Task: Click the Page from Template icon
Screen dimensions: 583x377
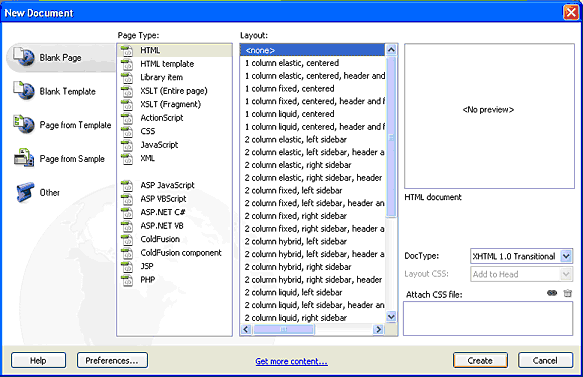Action: (x=24, y=124)
